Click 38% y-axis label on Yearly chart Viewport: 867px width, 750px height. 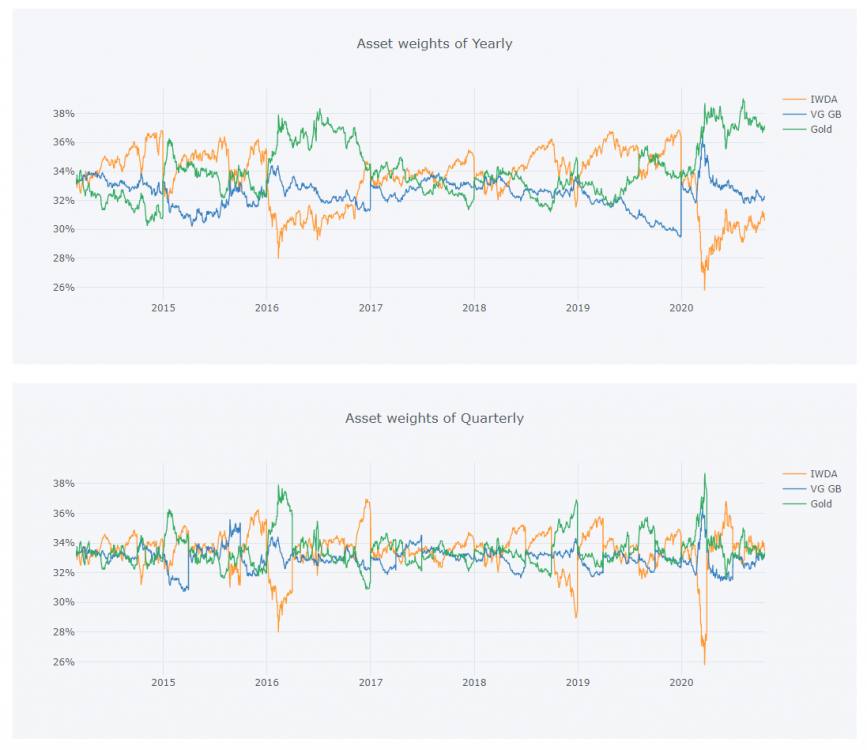63,114
